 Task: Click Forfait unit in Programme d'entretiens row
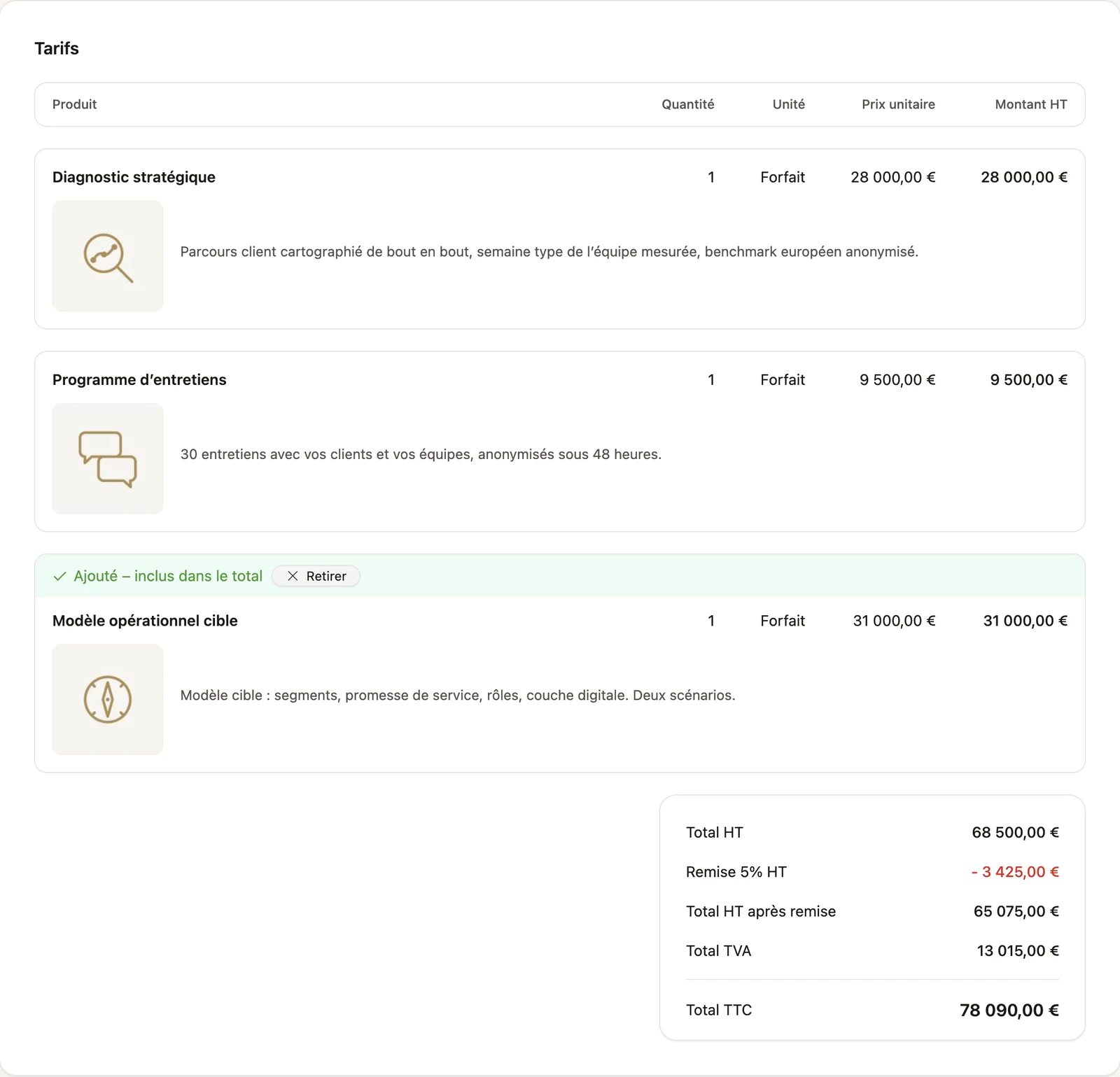(783, 380)
